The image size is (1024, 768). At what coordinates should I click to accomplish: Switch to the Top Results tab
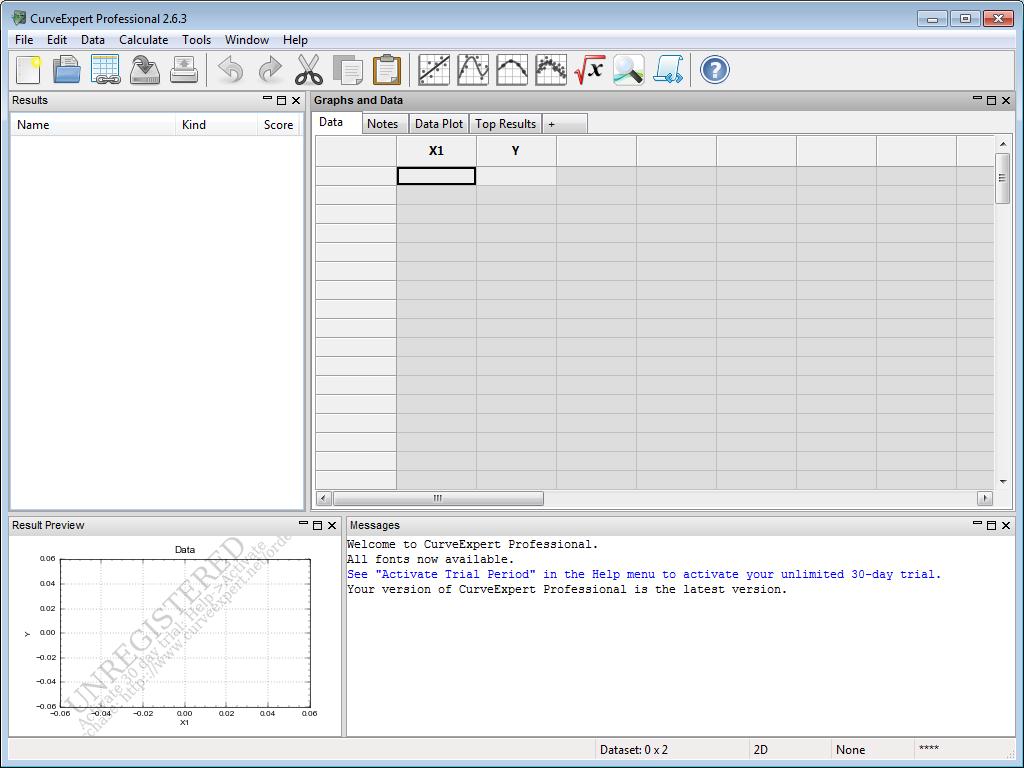click(x=505, y=123)
